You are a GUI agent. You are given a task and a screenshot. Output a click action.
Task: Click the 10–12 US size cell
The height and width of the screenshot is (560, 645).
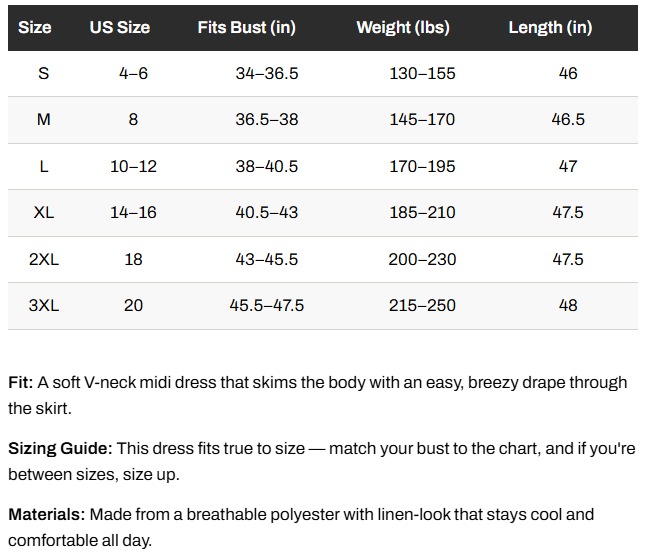click(133, 167)
